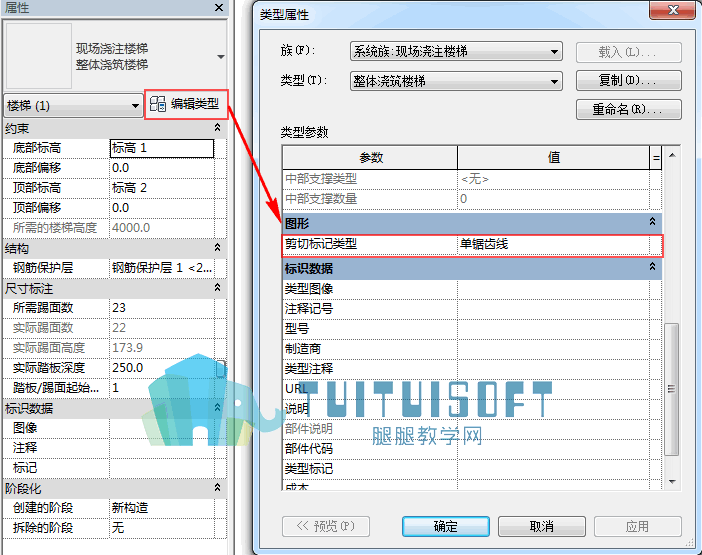This screenshot has height=555, width=702.
Task: Collapse the 标识数据 section in properties panel
Action: pyautogui.click(x=218, y=408)
